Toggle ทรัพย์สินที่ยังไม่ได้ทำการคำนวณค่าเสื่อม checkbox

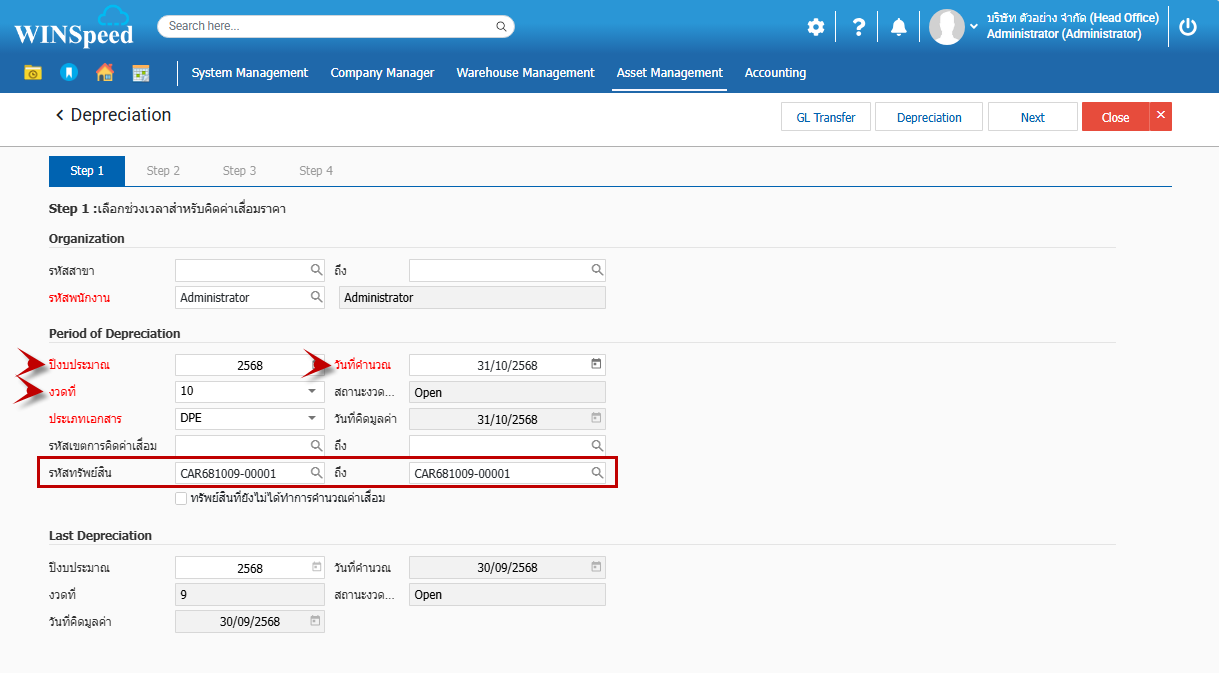[x=181, y=498]
